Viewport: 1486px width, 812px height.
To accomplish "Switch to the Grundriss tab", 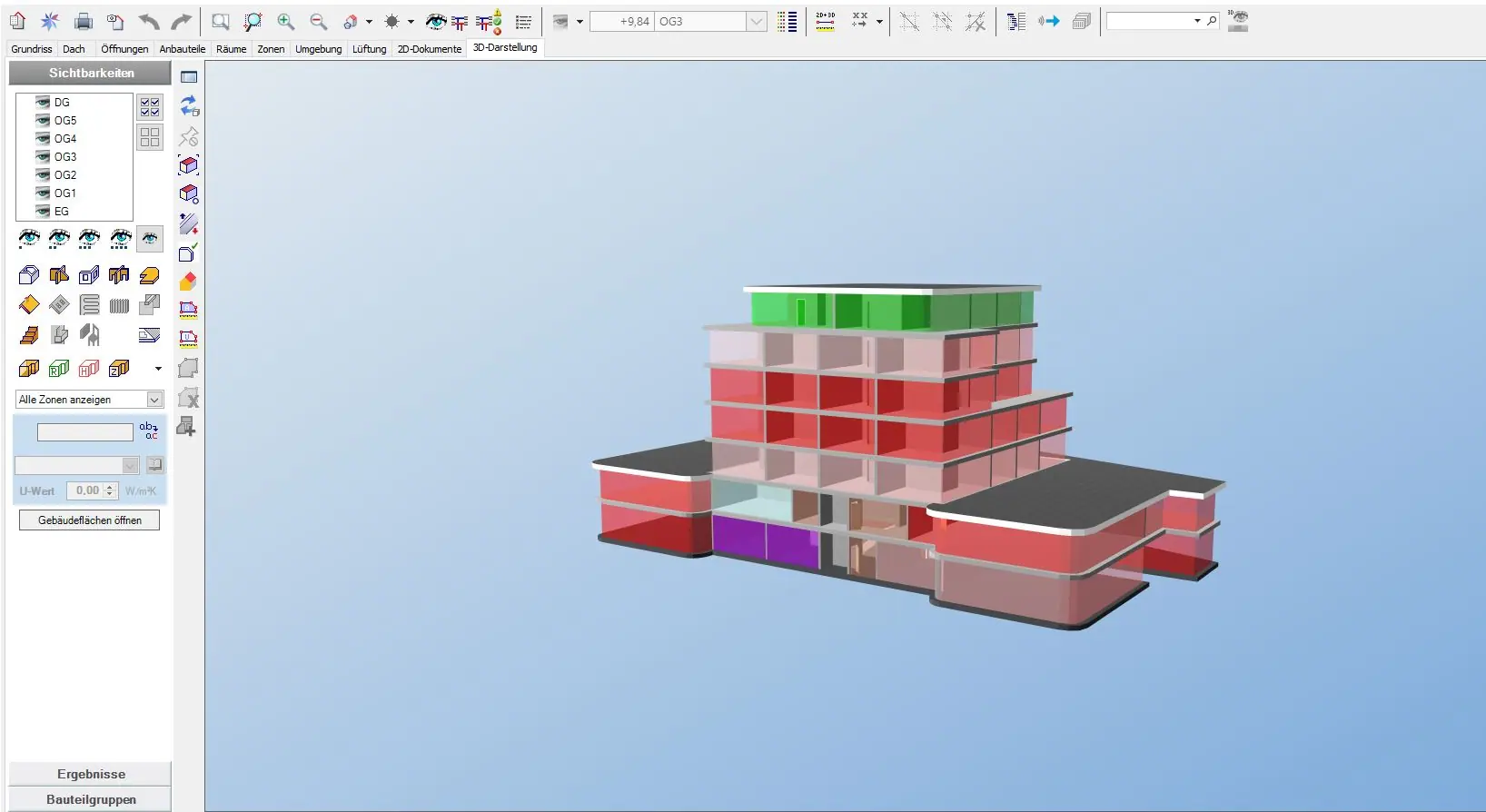I will [x=32, y=49].
